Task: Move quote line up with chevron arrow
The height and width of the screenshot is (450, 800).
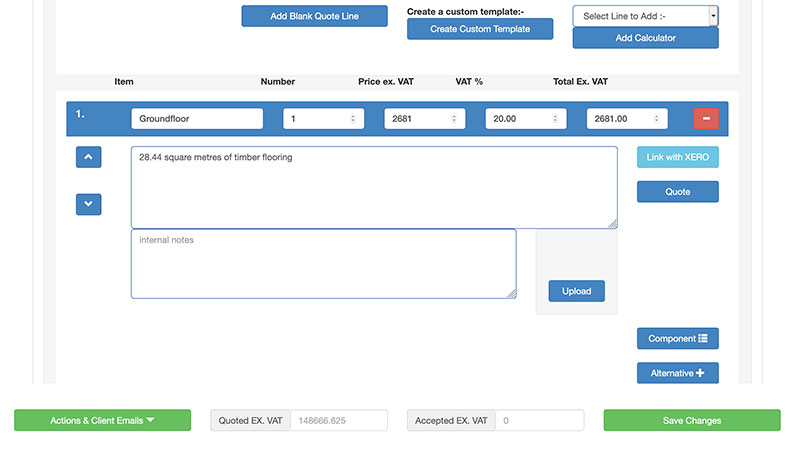Action: [88, 157]
